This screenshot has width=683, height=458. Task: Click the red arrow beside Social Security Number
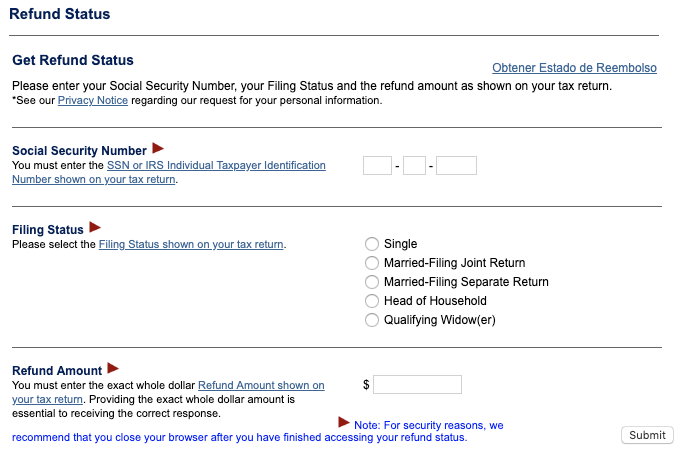pos(158,148)
